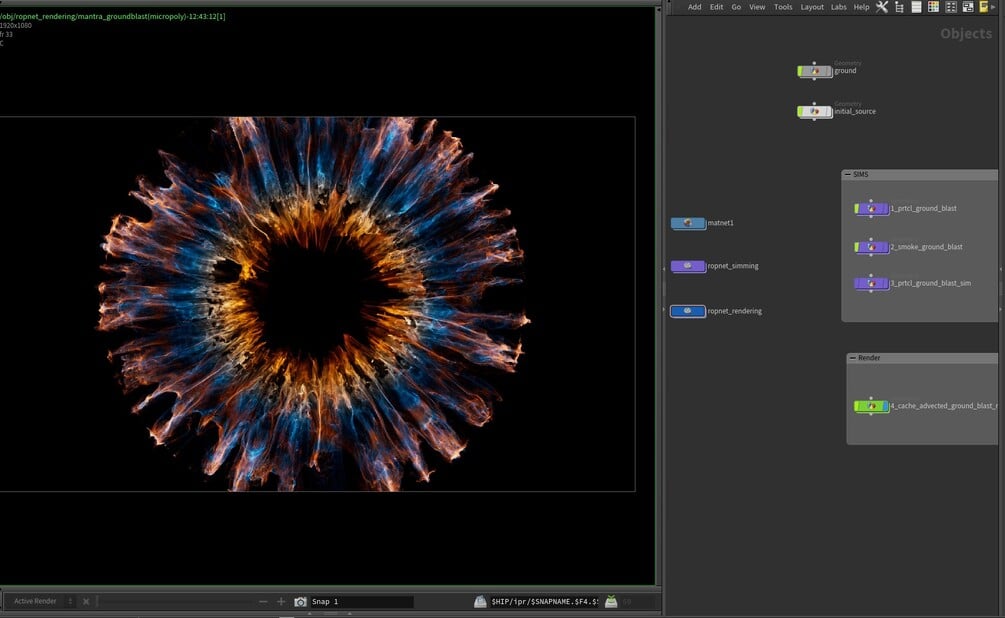The height and width of the screenshot is (618, 1005).
Task: Open the Layout menu in network editor
Action: click(811, 7)
